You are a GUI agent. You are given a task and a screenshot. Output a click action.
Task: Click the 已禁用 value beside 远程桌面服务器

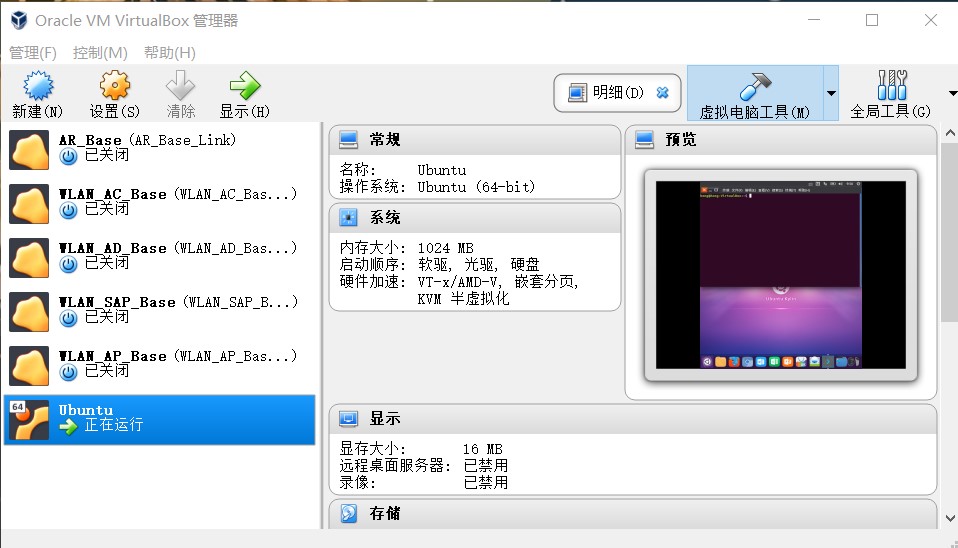[486, 466]
